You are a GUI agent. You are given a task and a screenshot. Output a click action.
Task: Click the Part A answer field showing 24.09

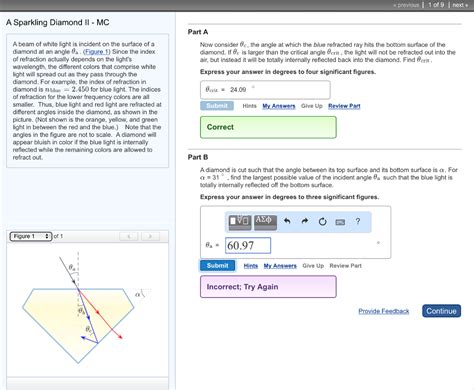[265, 90]
